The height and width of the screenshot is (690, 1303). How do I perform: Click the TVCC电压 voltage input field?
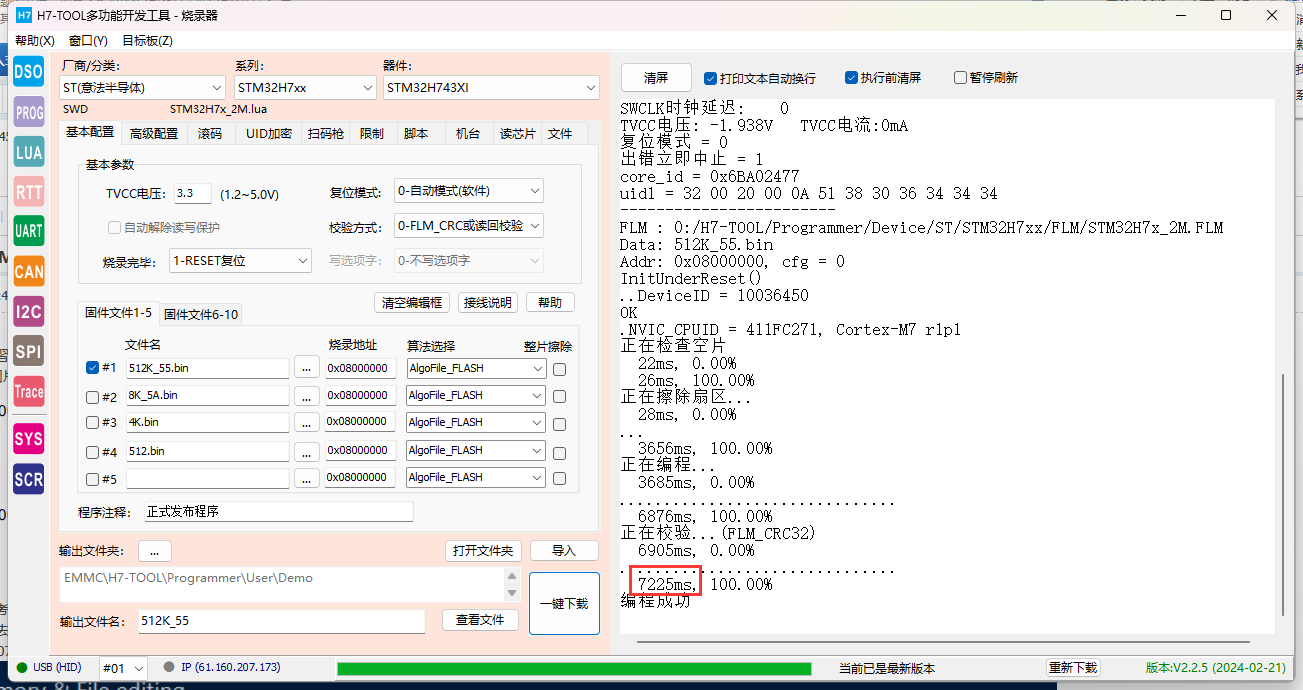pyautogui.click(x=192, y=194)
